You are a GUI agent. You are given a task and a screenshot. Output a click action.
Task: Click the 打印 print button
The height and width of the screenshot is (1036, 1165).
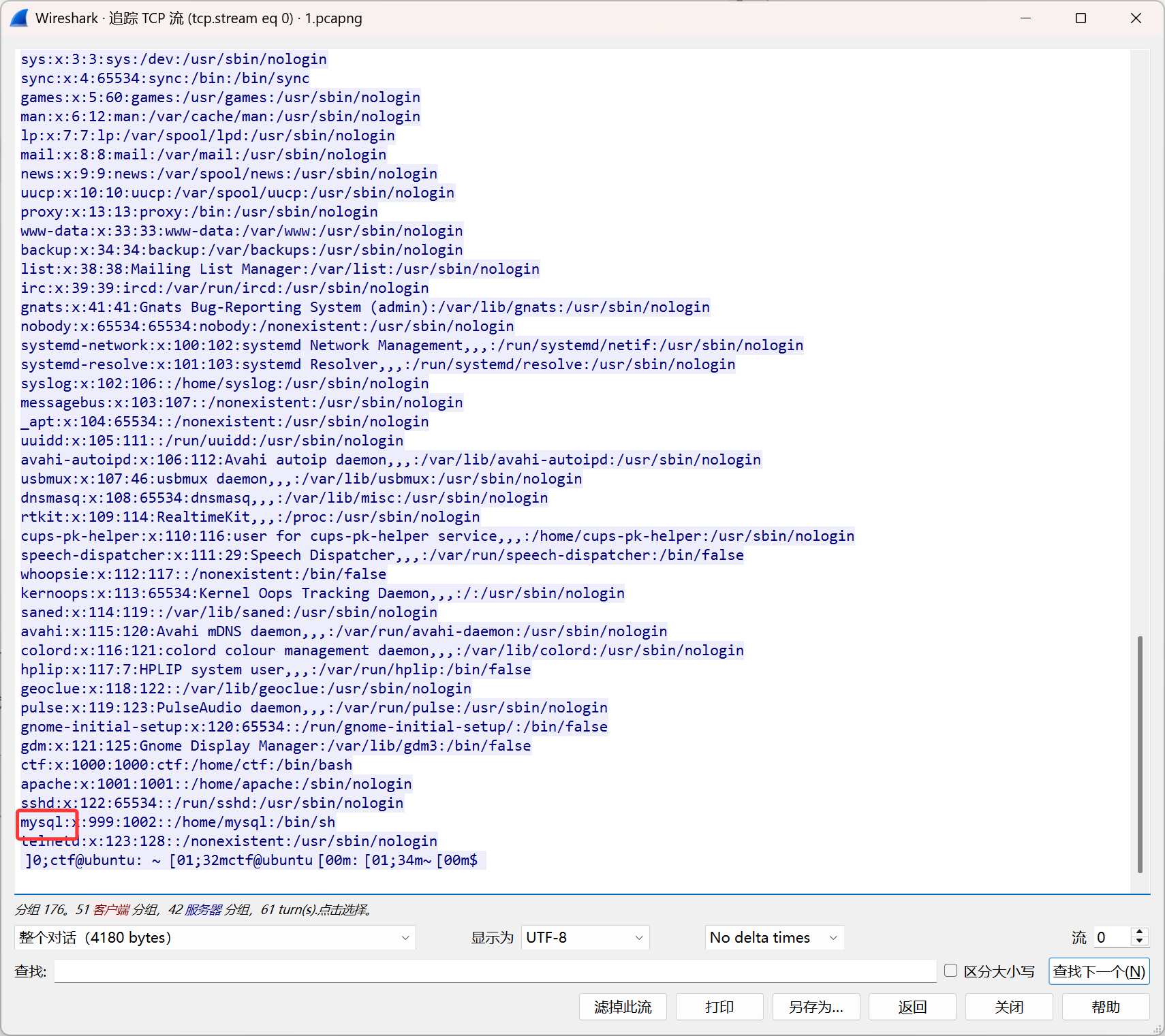click(x=719, y=1007)
